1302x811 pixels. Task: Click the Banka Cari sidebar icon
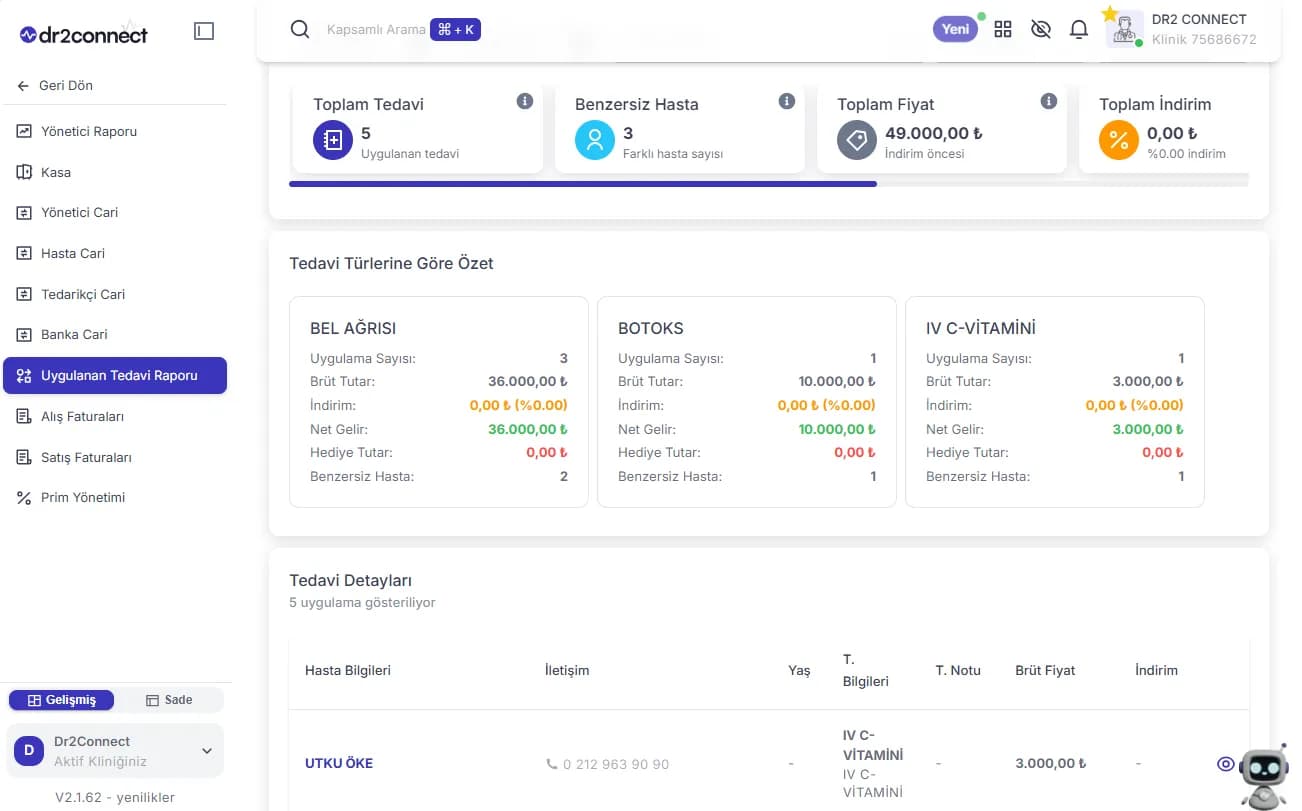pos(24,334)
